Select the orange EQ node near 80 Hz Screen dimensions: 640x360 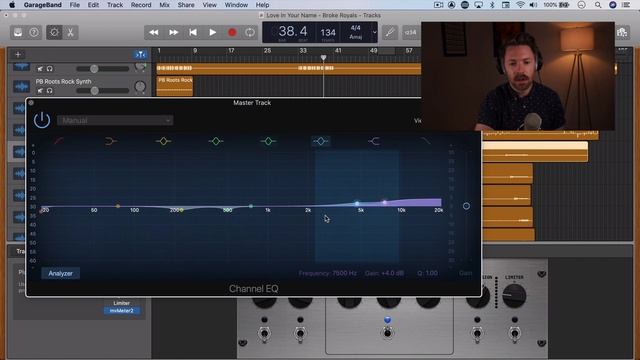tap(118, 206)
